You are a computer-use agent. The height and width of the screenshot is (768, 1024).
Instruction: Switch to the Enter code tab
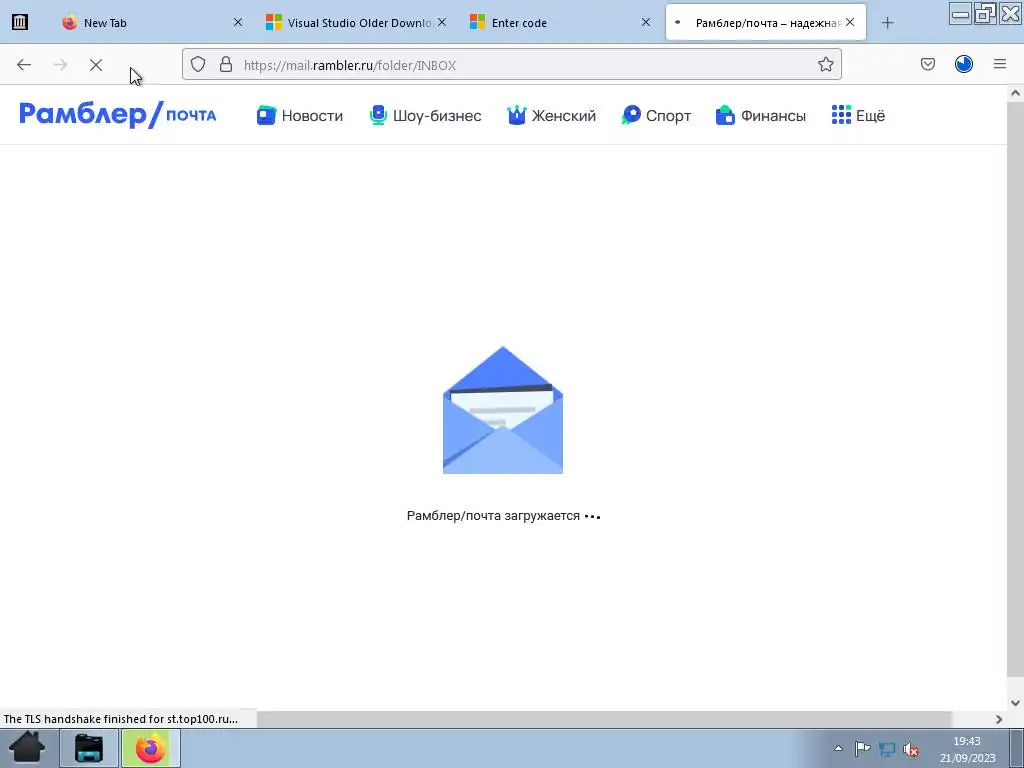tap(560, 22)
